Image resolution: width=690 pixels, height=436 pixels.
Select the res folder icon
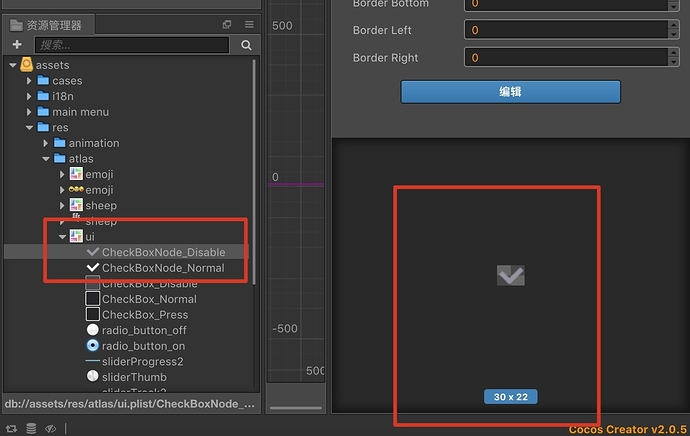click(x=43, y=127)
